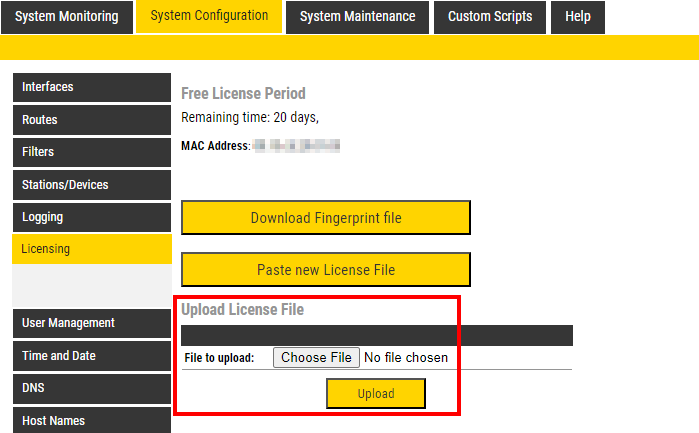
Task: Open the Help tab
Action: pyautogui.click(x=578, y=17)
